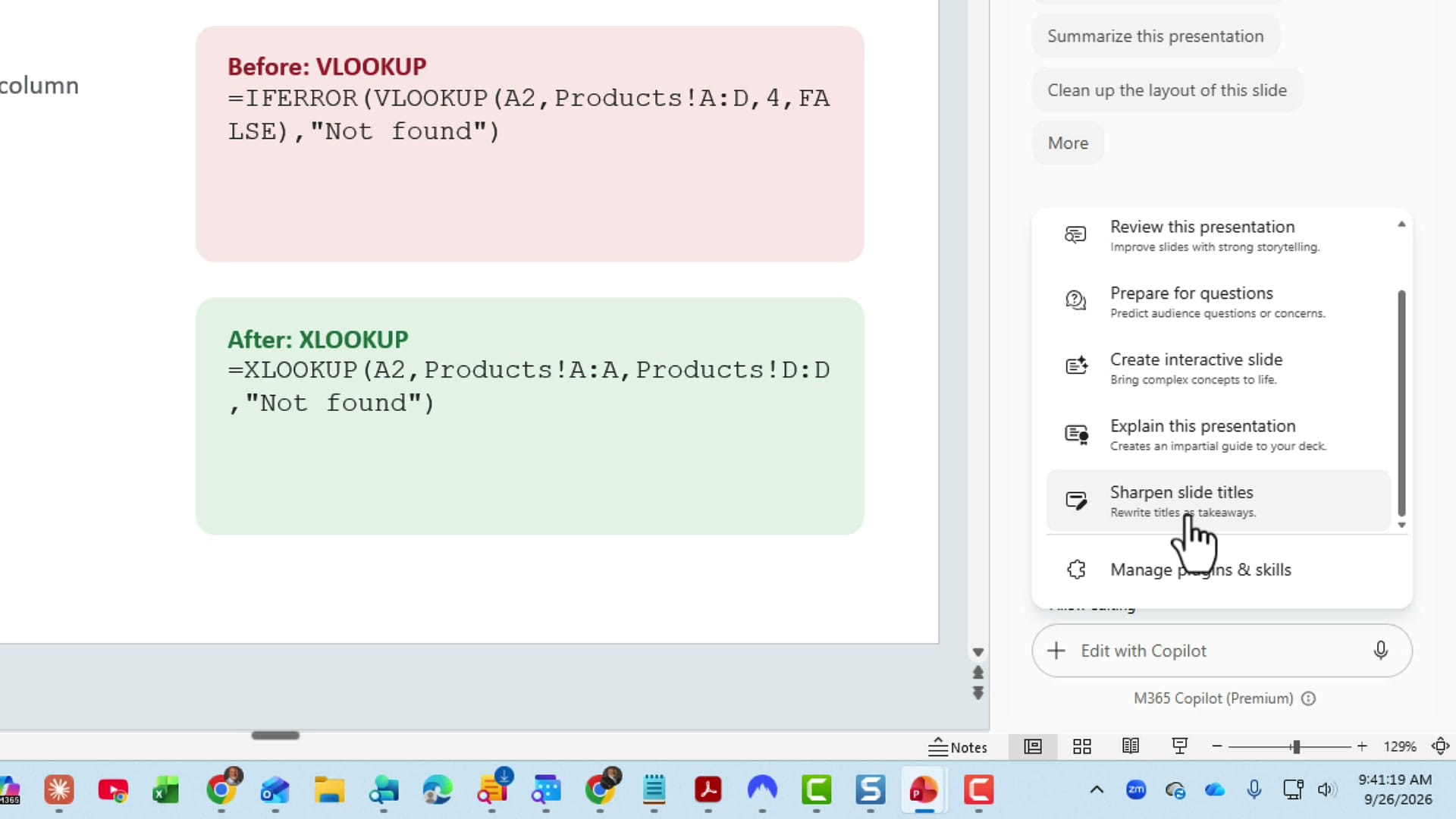Click the horizontal scrollbar thumb below slide
The image size is (1456, 819).
tap(275, 736)
